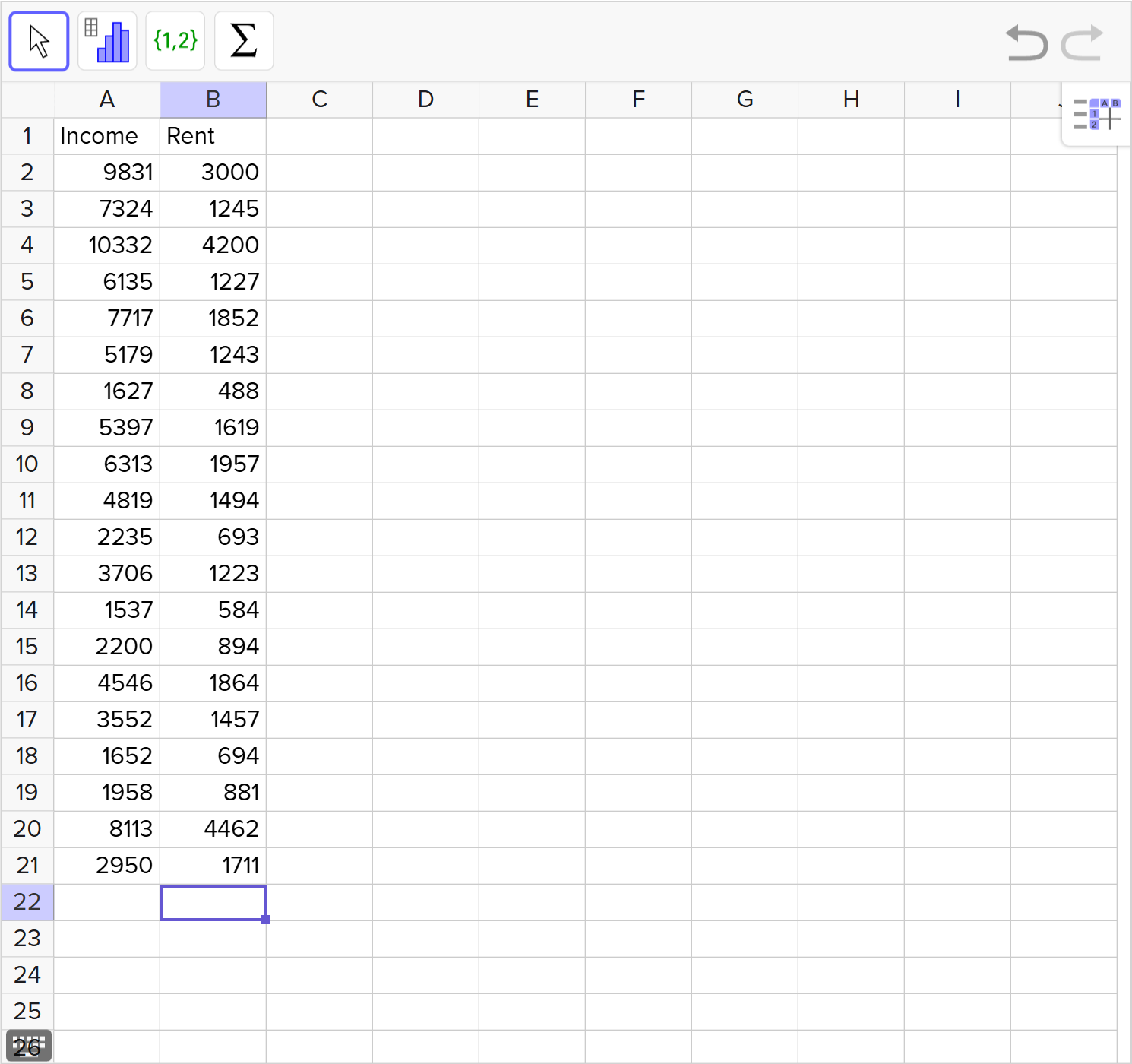
Task: Select column A header
Action: click(x=107, y=100)
